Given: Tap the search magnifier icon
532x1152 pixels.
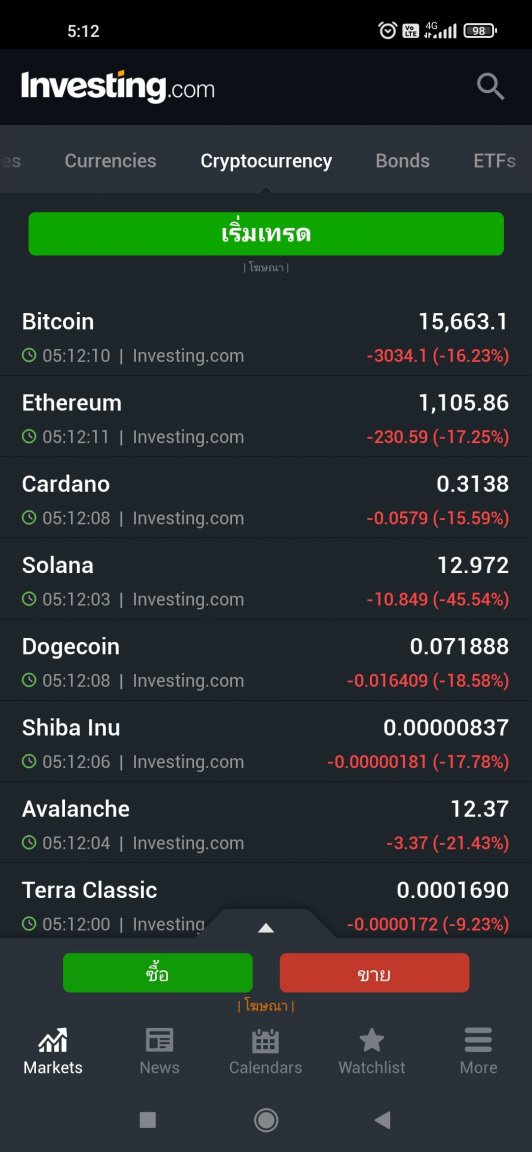Looking at the screenshot, I should [490, 87].
